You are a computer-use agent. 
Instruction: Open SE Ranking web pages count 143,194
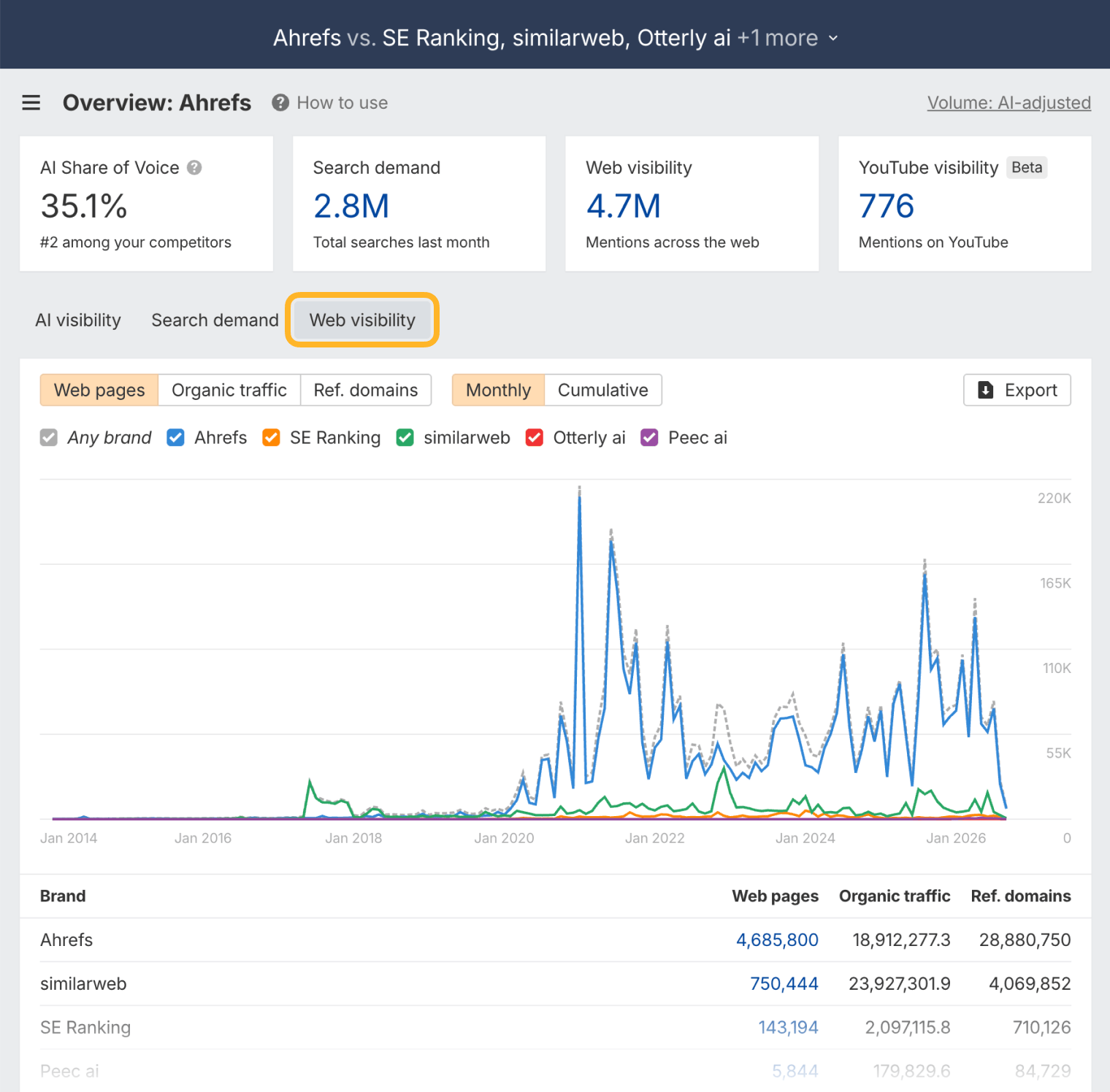(x=788, y=1027)
